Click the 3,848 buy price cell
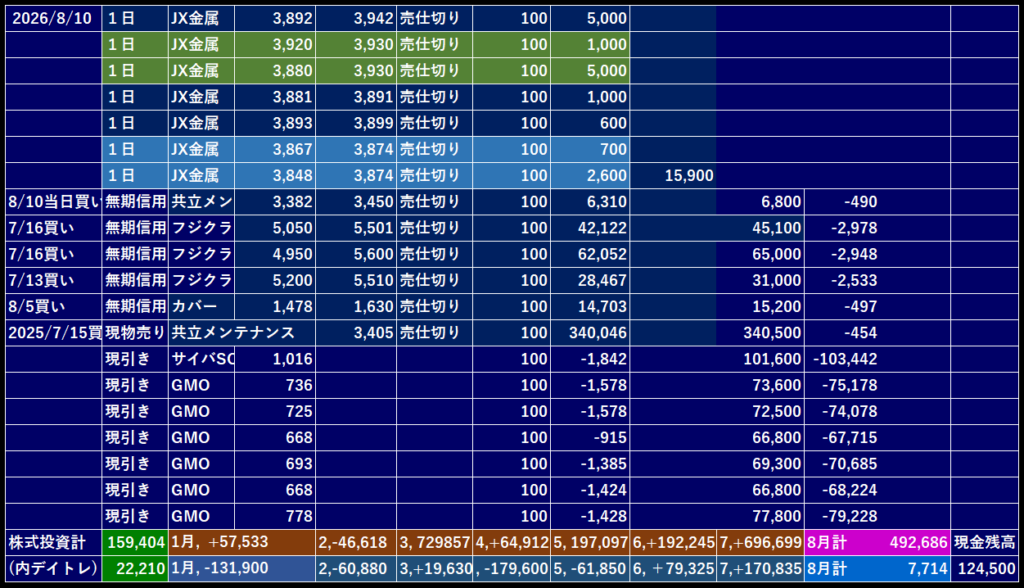The image size is (1024, 588). pos(275,176)
